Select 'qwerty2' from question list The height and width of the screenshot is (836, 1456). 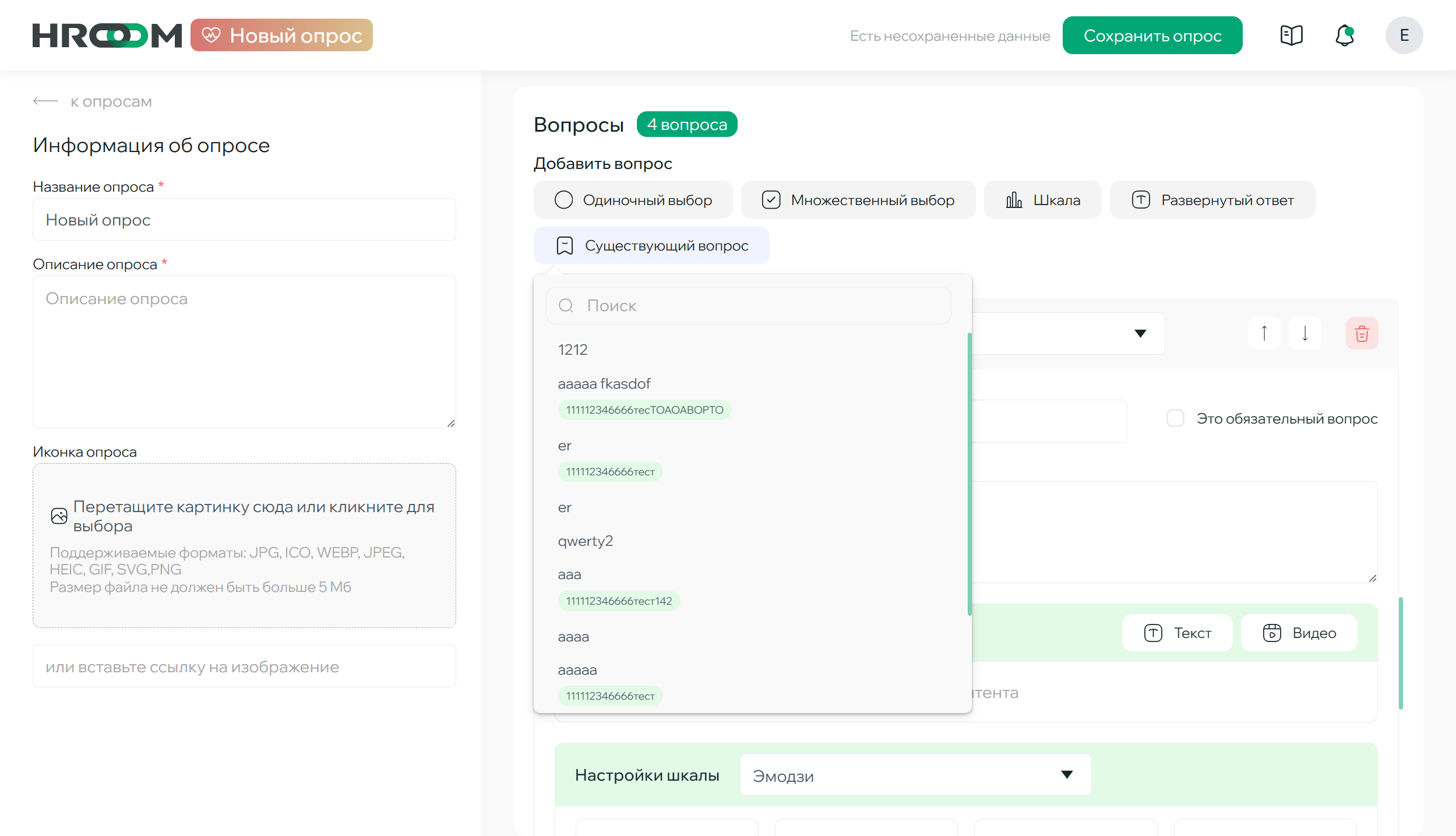point(585,541)
